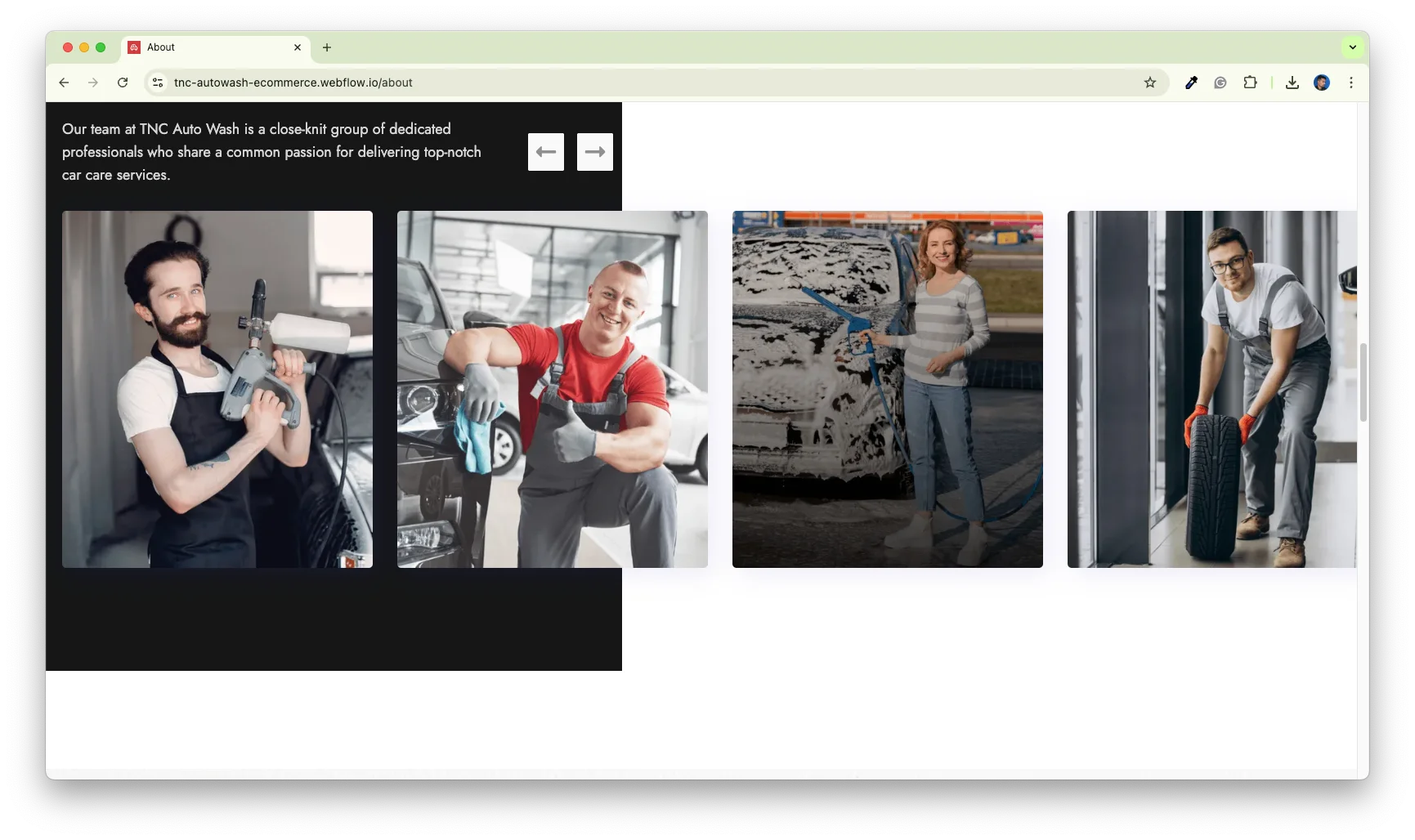Open the Chrome profile avatar

click(1321, 83)
